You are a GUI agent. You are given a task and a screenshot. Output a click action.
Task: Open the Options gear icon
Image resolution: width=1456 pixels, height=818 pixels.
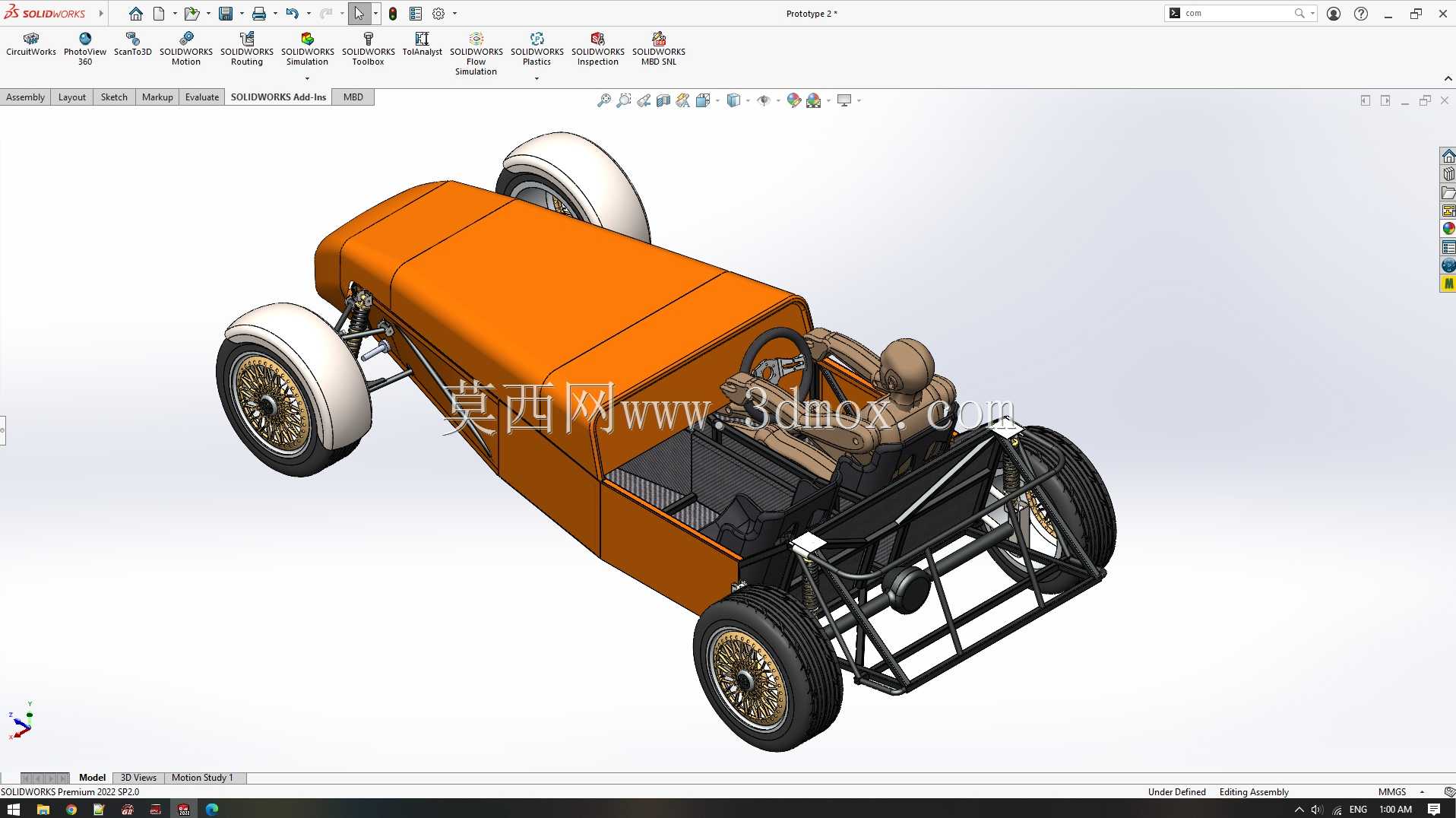click(438, 14)
